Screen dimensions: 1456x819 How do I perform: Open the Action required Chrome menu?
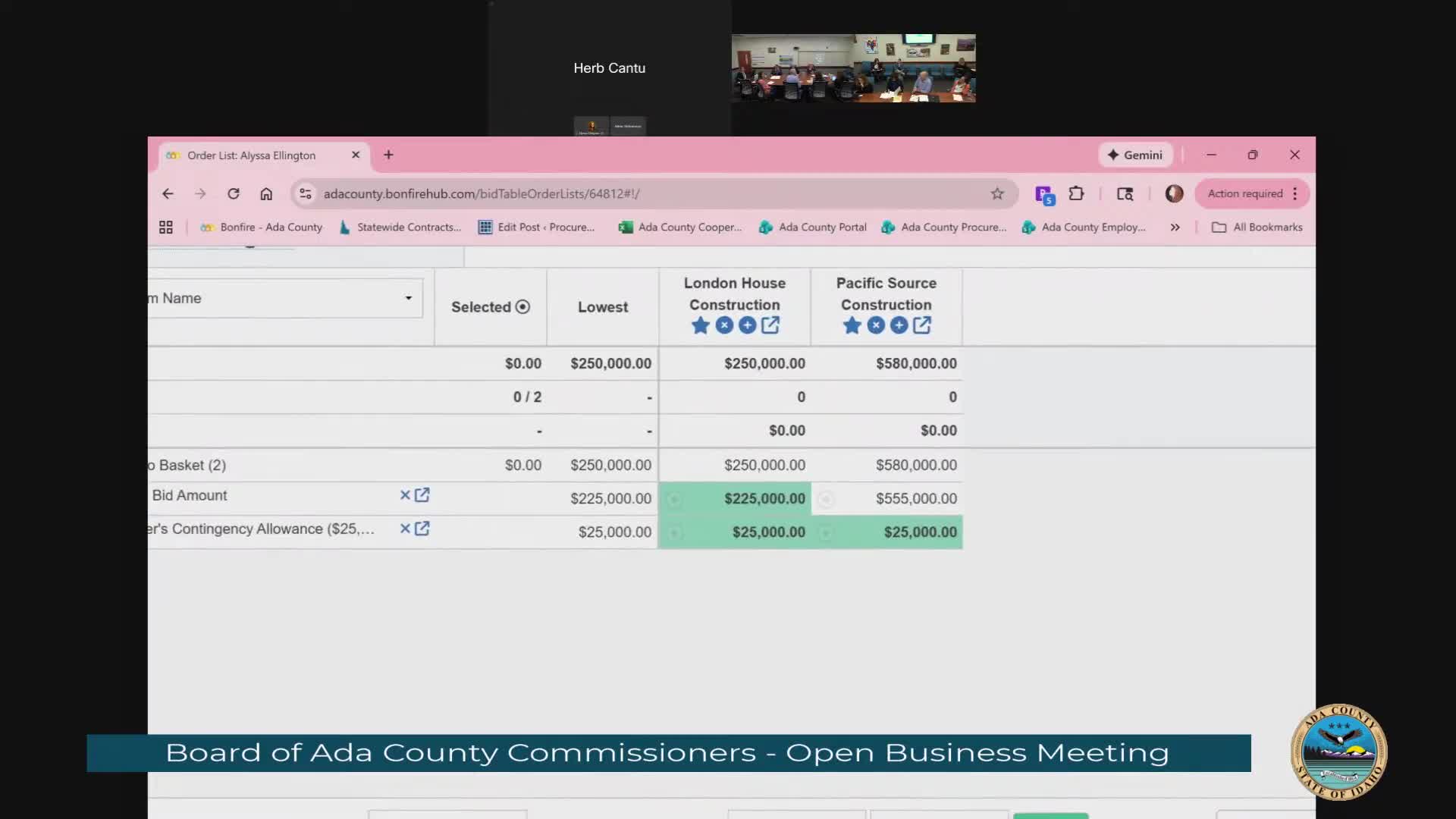[x=1252, y=193]
